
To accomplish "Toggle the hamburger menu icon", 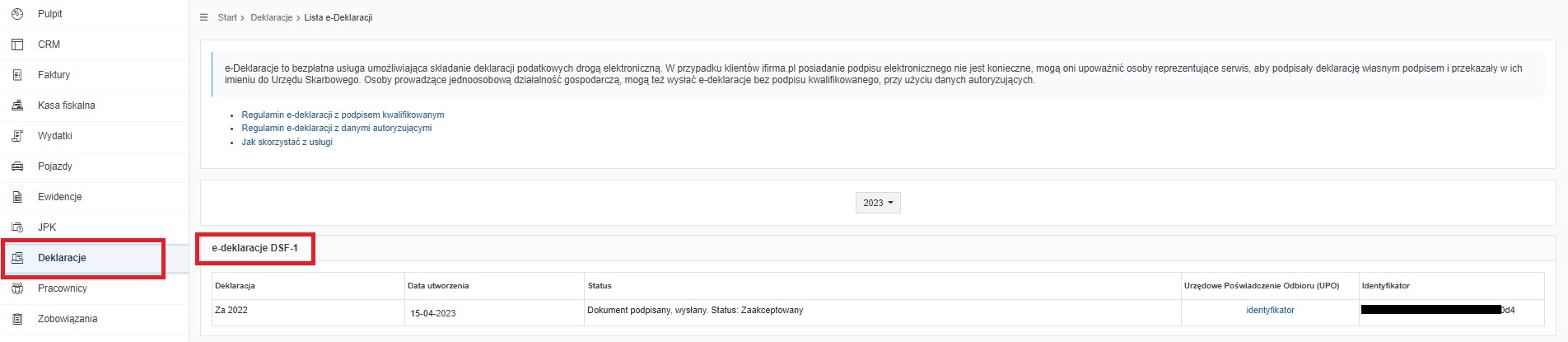I will 204,17.
